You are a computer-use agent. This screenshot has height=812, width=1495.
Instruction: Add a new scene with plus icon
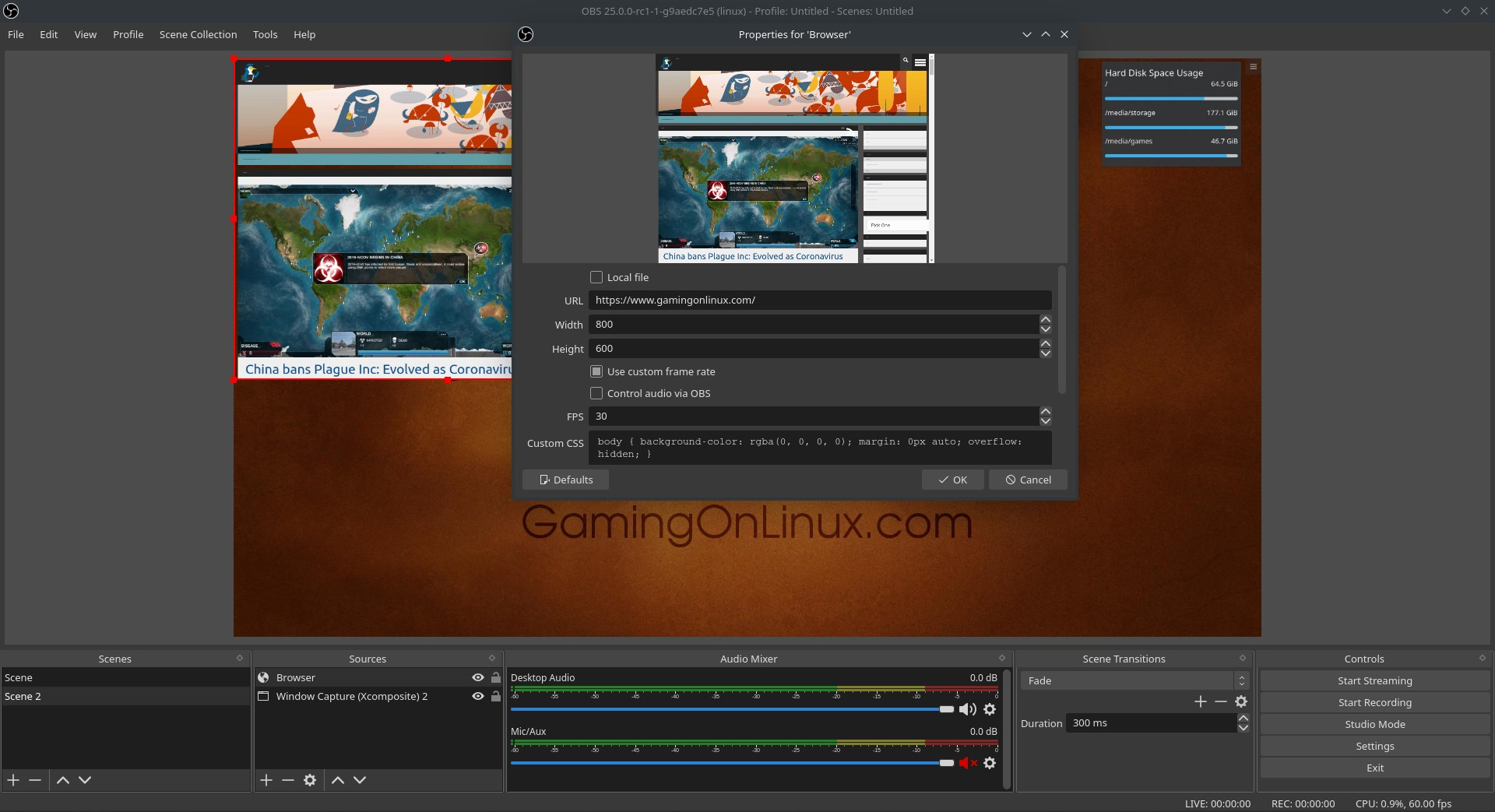click(13, 779)
